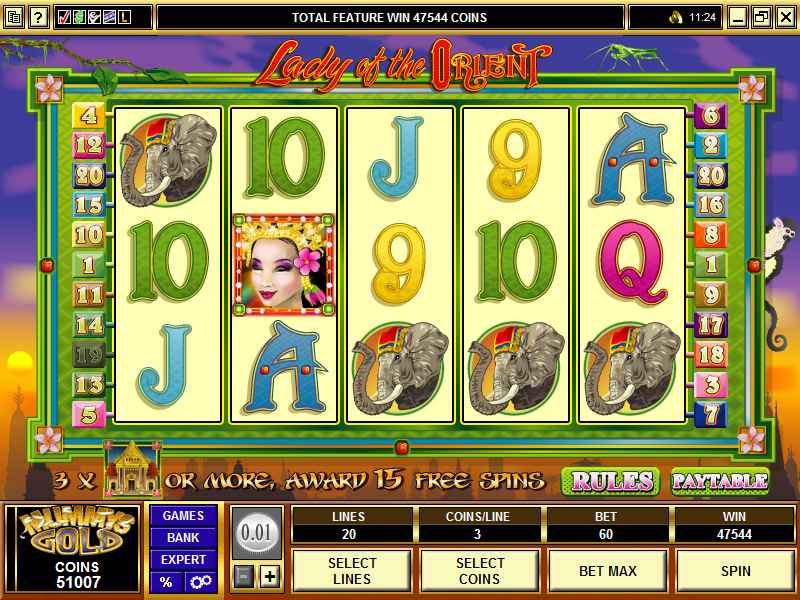Select payline 20 indicator on right
This screenshot has width=800, height=600.
711,175
